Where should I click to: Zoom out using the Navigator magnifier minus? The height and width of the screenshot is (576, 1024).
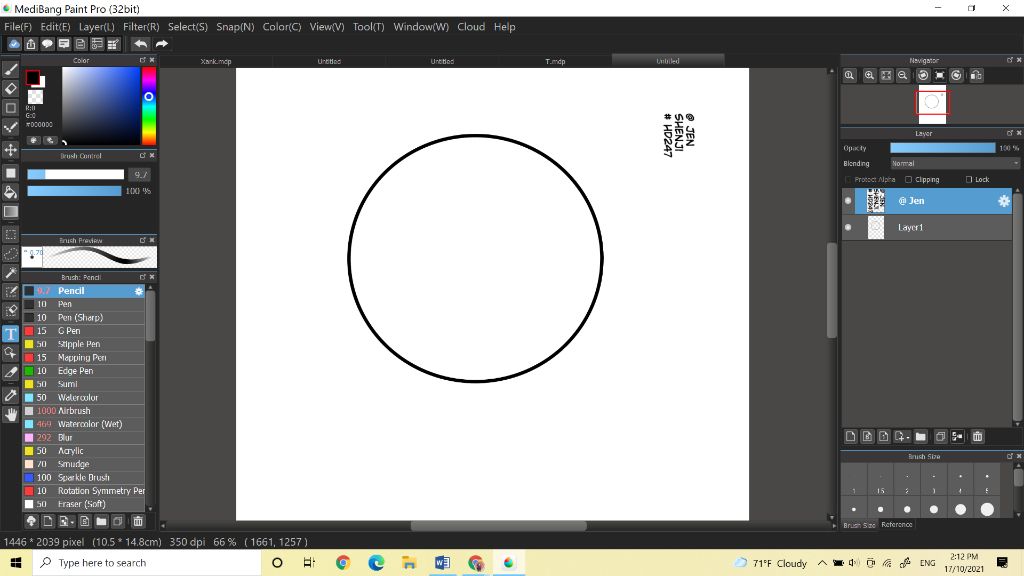[x=903, y=75]
